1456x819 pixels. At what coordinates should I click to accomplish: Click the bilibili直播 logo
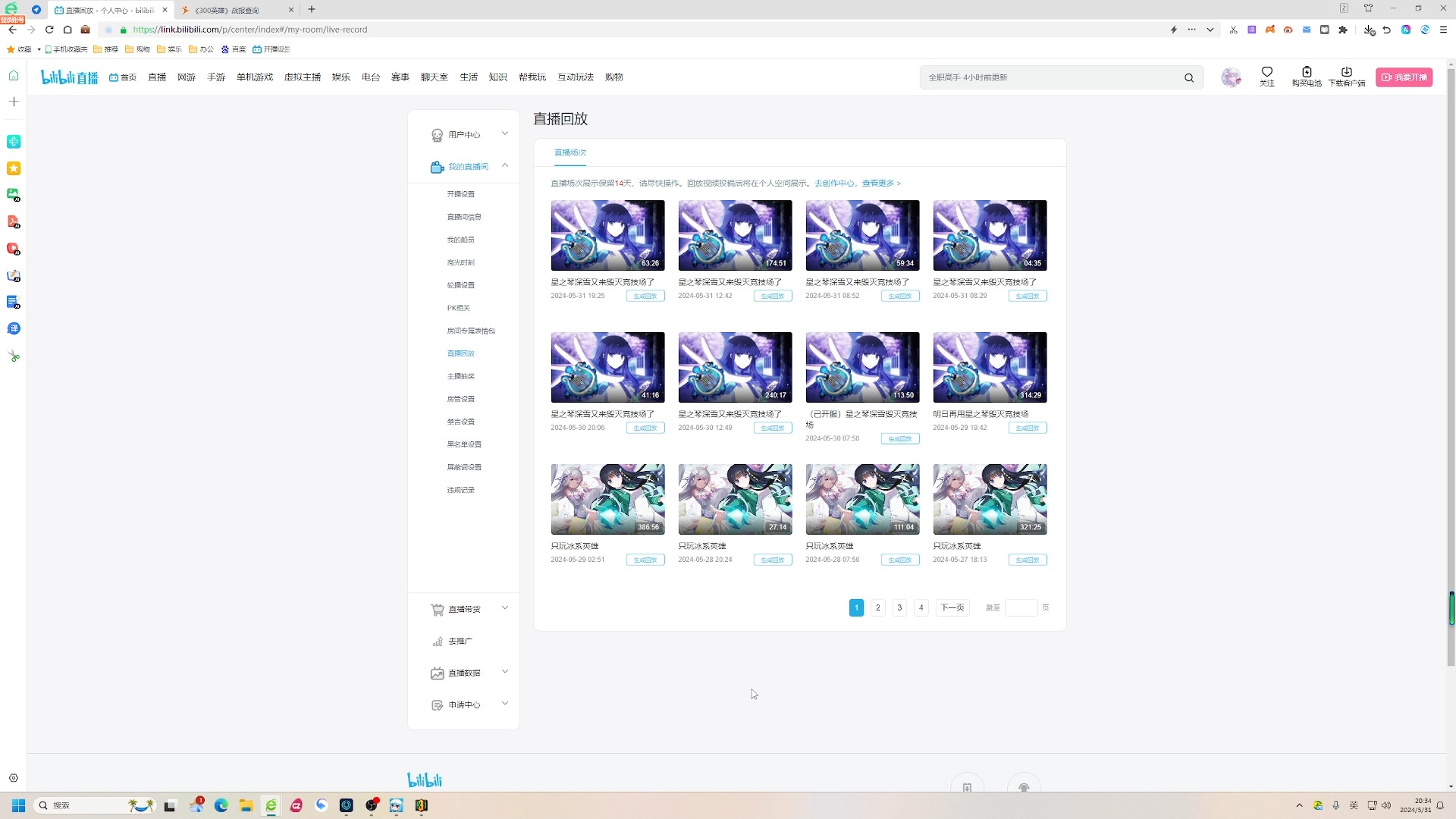[x=69, y=77]
